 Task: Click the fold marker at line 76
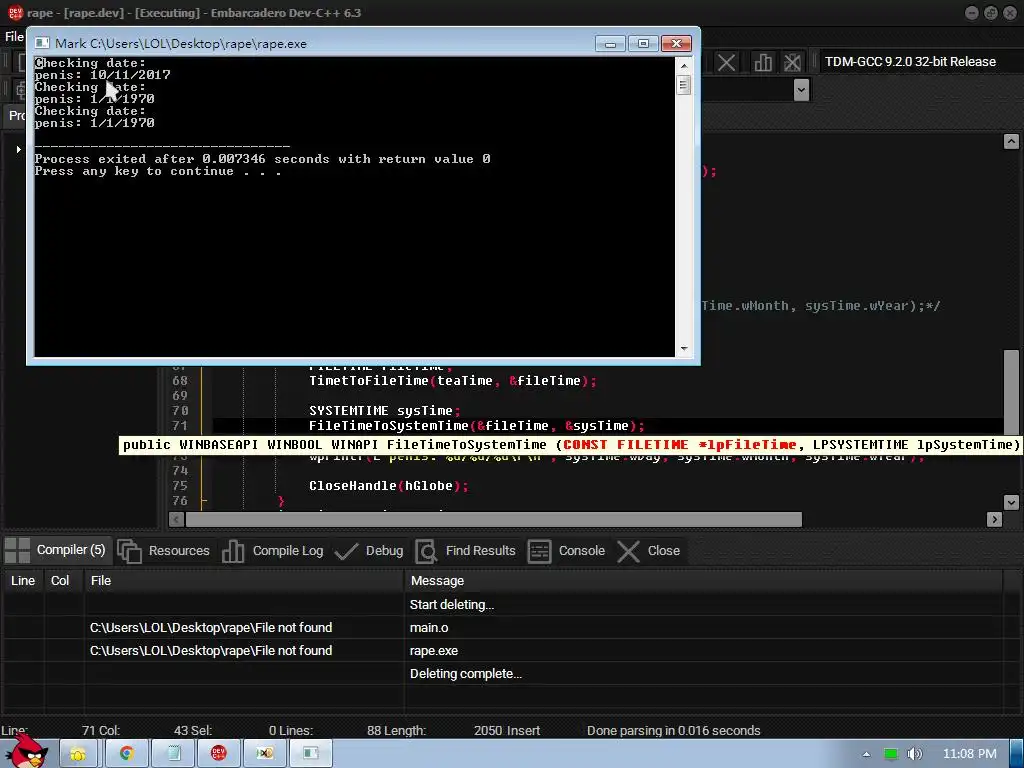(x=203, y=501)
